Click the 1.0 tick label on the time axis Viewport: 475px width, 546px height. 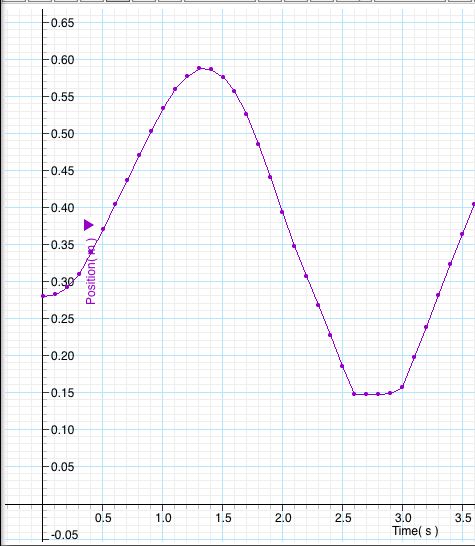[163, 518]
